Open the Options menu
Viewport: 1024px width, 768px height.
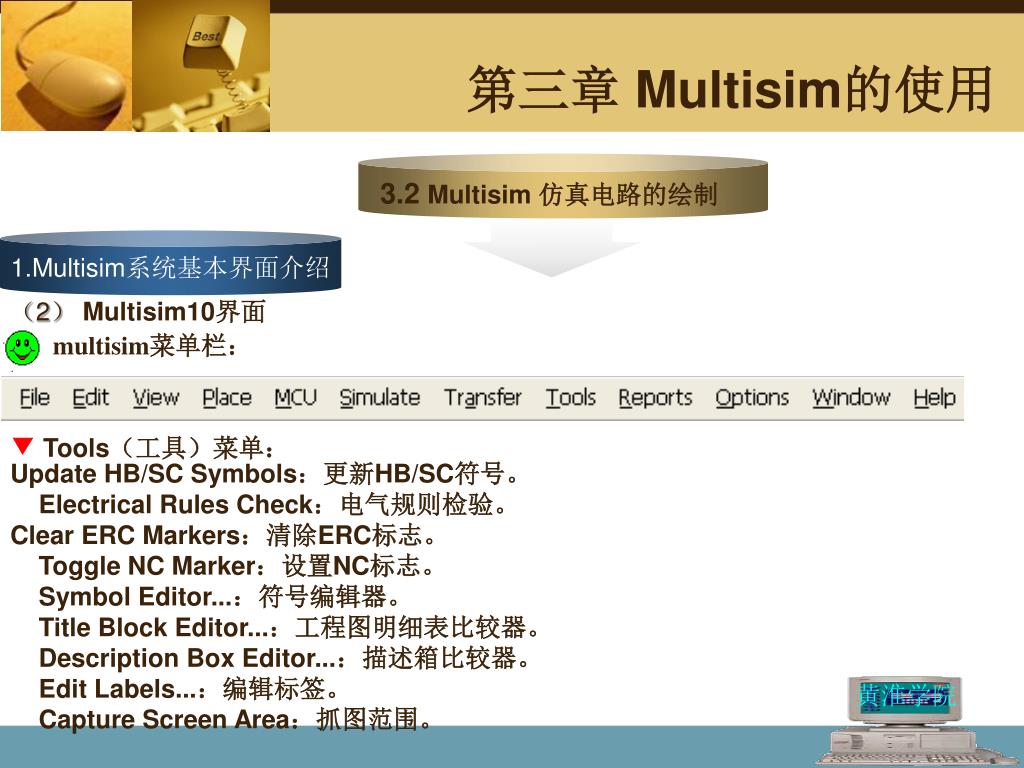(752, 398)
